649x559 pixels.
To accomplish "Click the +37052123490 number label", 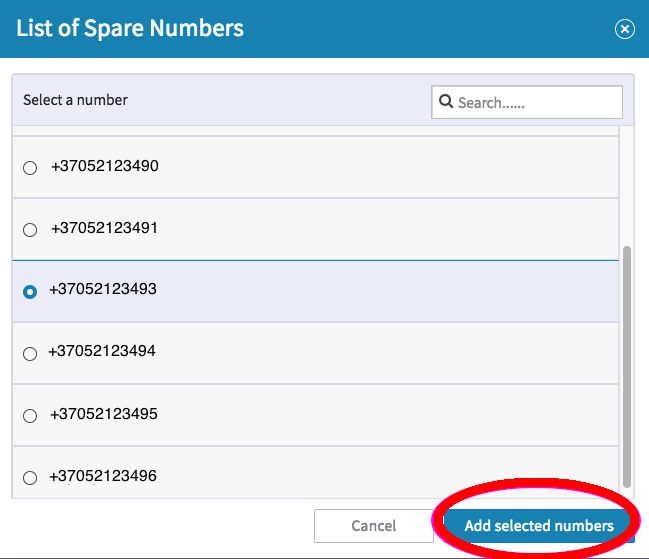I will click(104, 166).
